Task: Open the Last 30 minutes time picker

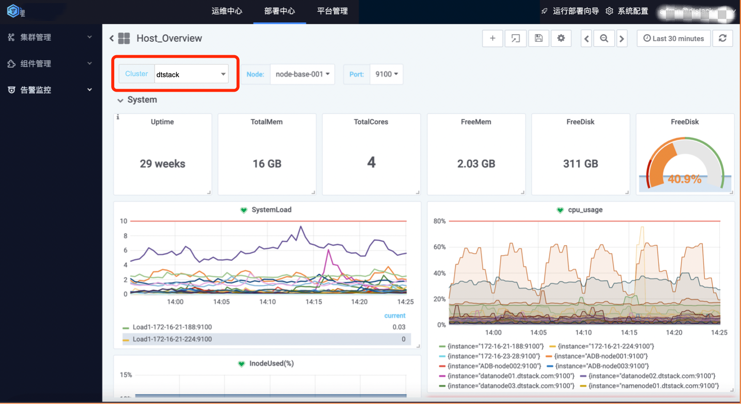Action: (x=674, y=39)
